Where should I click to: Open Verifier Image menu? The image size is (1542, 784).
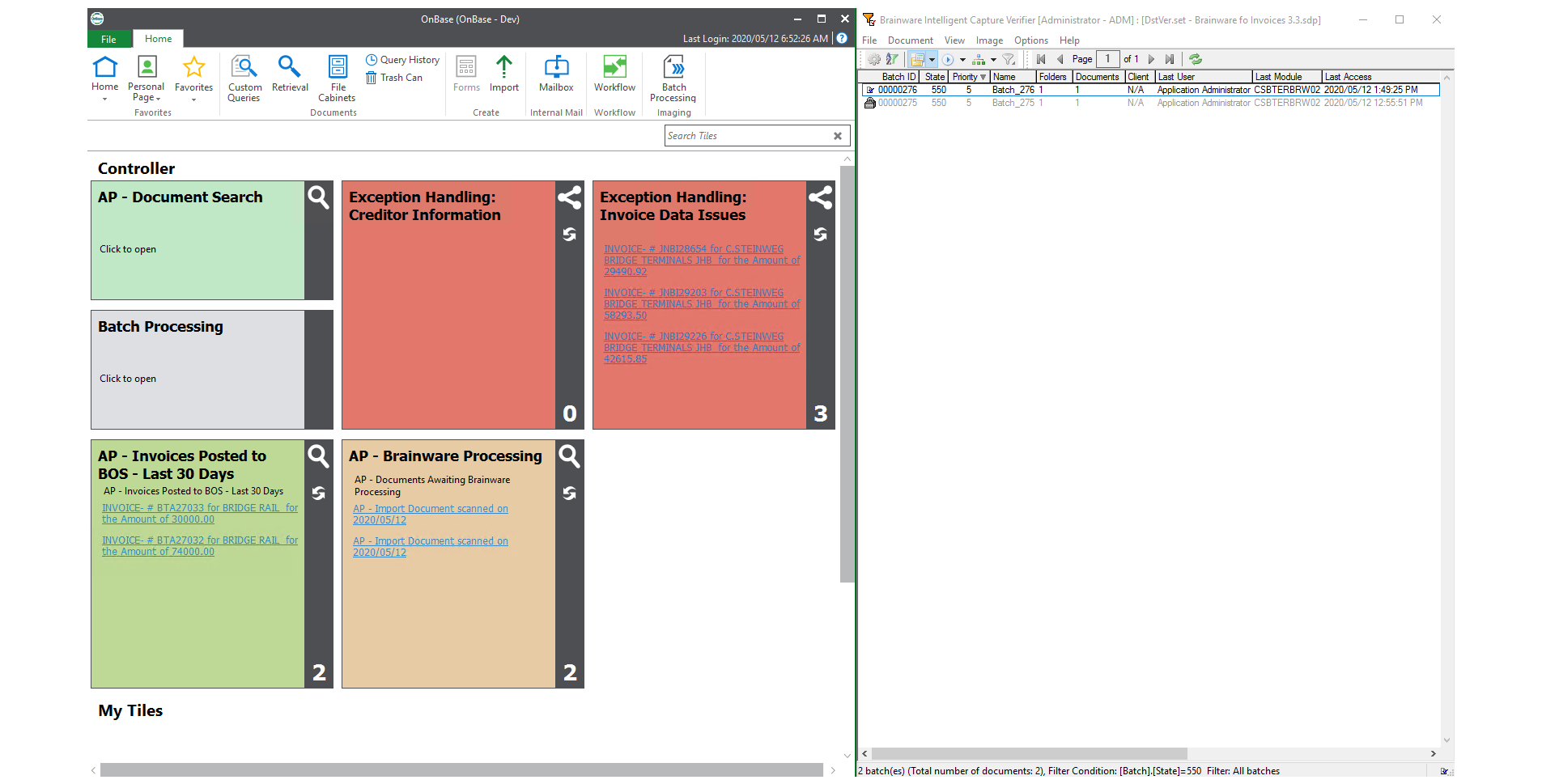(989, 40)
